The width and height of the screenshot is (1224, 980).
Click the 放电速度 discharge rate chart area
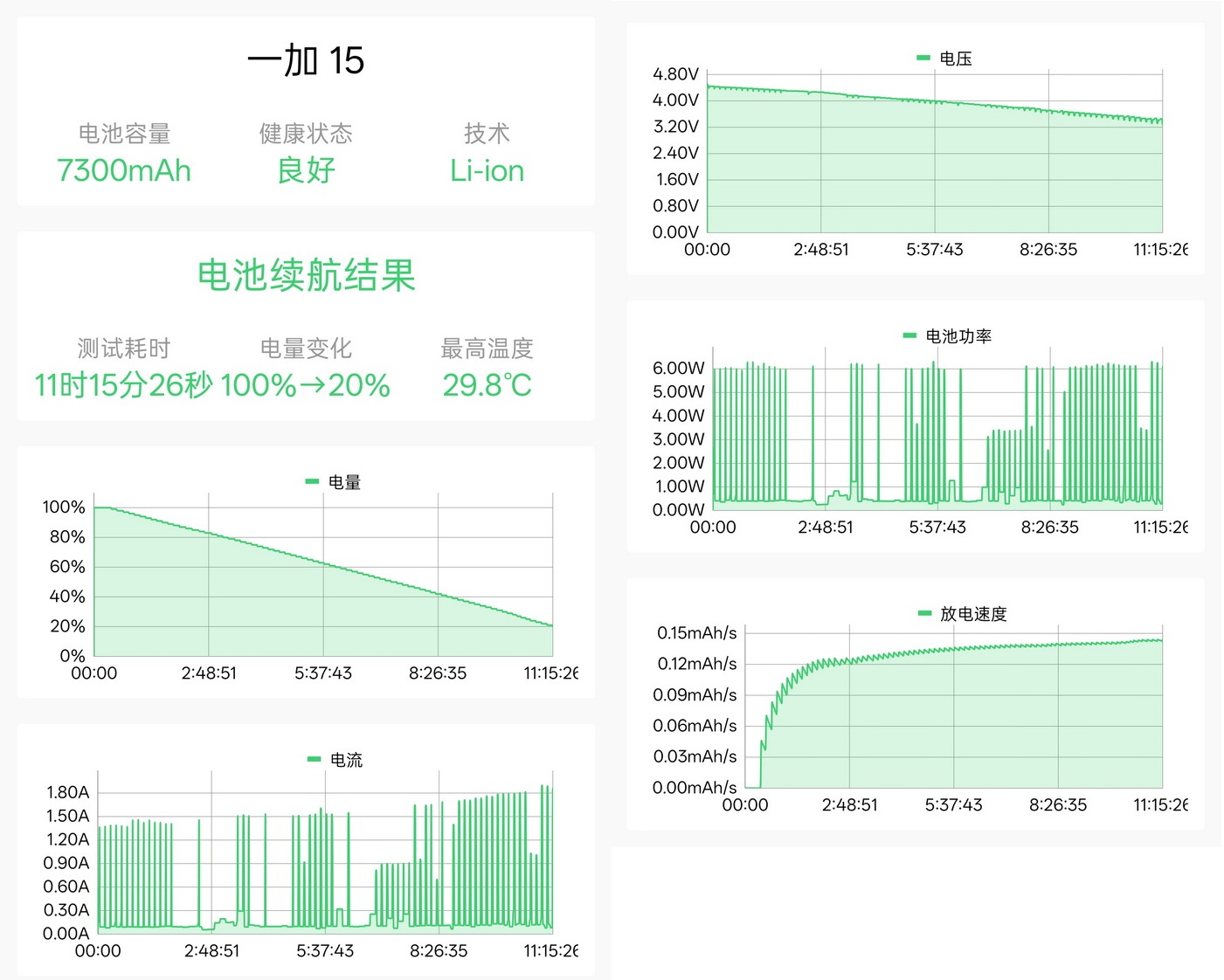(x=953, y=707)
